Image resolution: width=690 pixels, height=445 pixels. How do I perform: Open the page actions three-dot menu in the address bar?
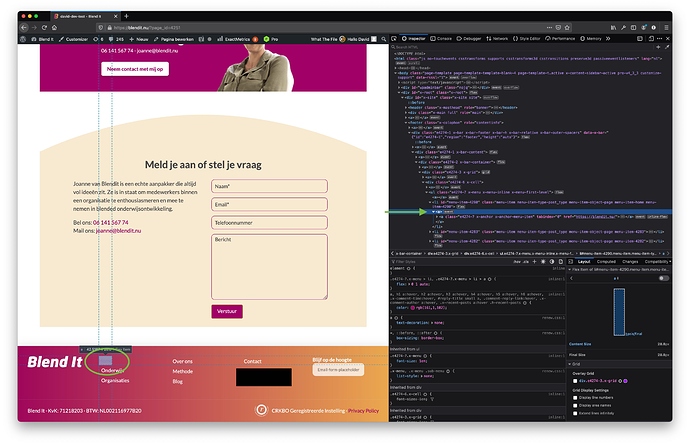(x=549, y=27)
